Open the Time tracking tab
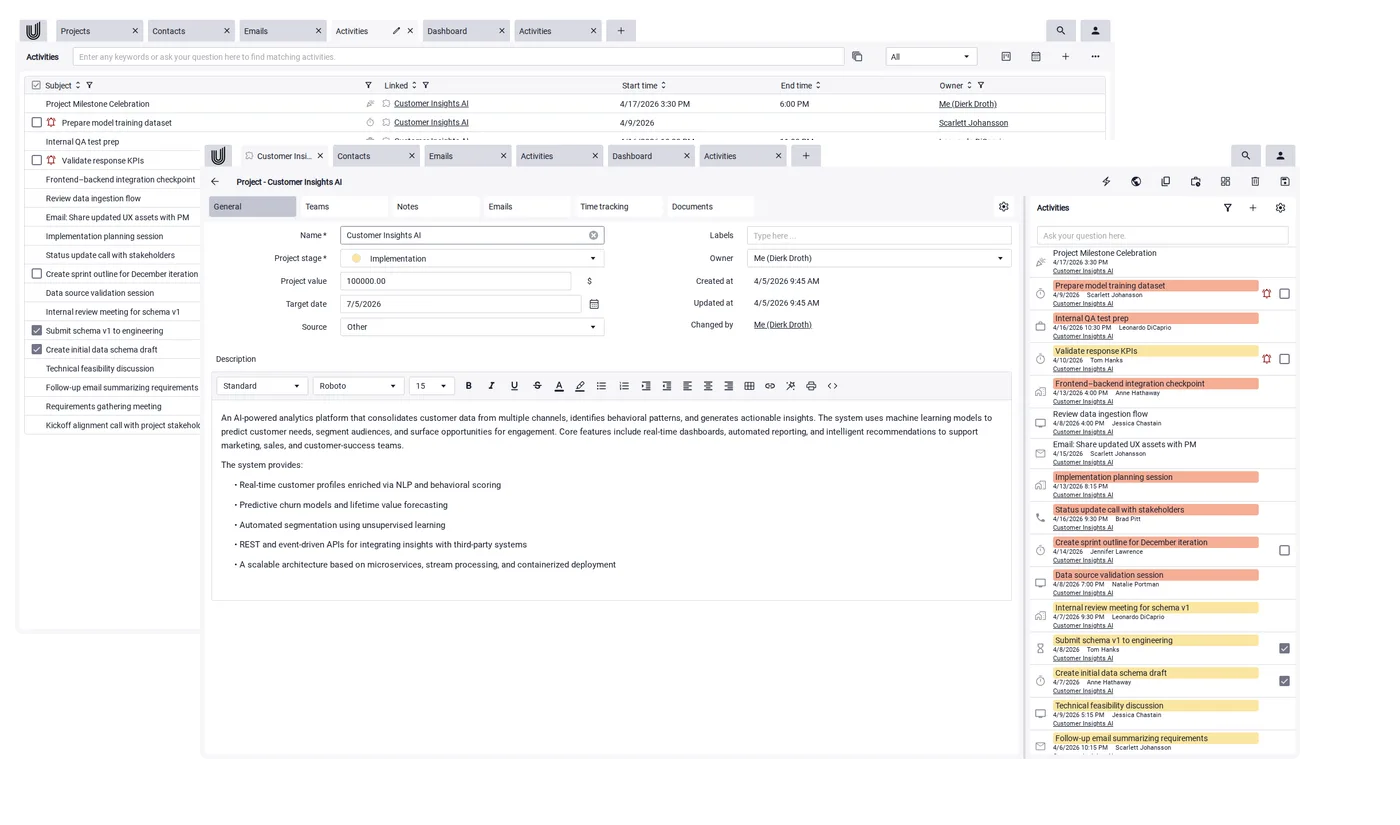The height and width of the screenshot is (825, 1400). tap(618, 207)
